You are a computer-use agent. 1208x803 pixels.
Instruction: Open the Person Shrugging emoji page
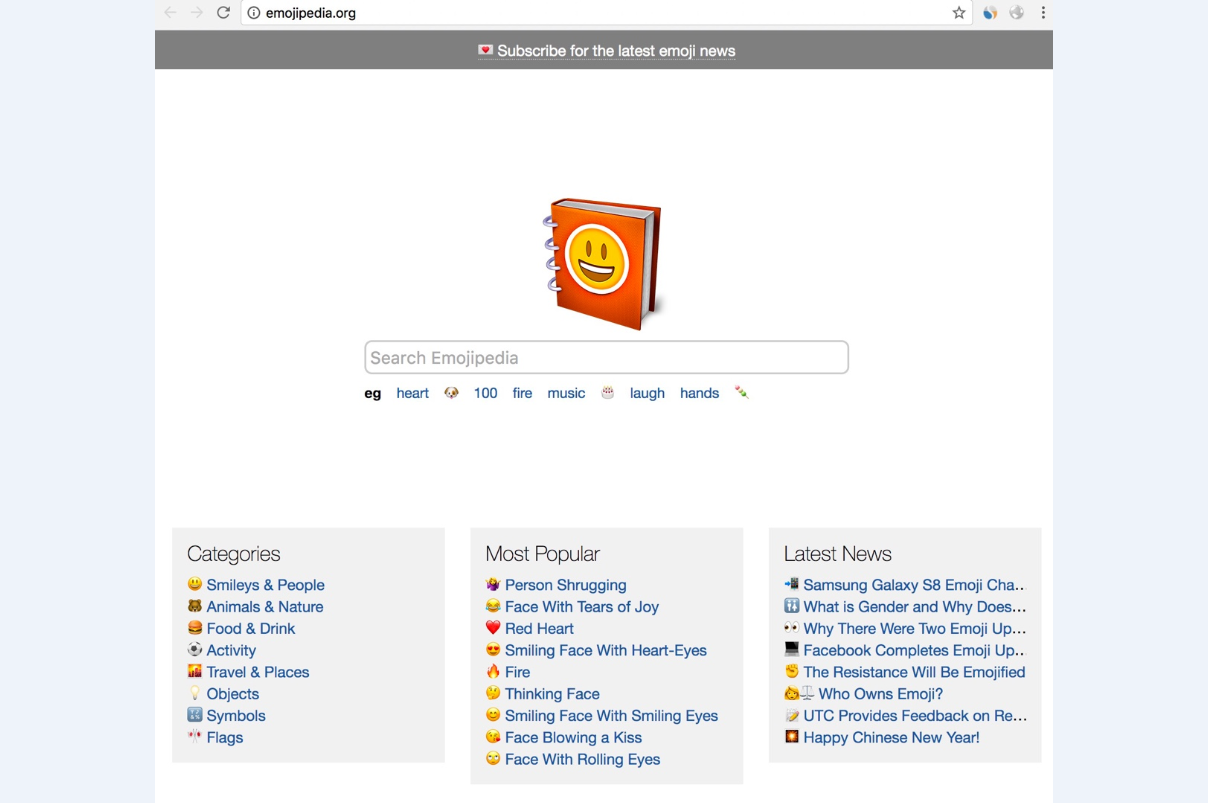(x=565, y=585)
